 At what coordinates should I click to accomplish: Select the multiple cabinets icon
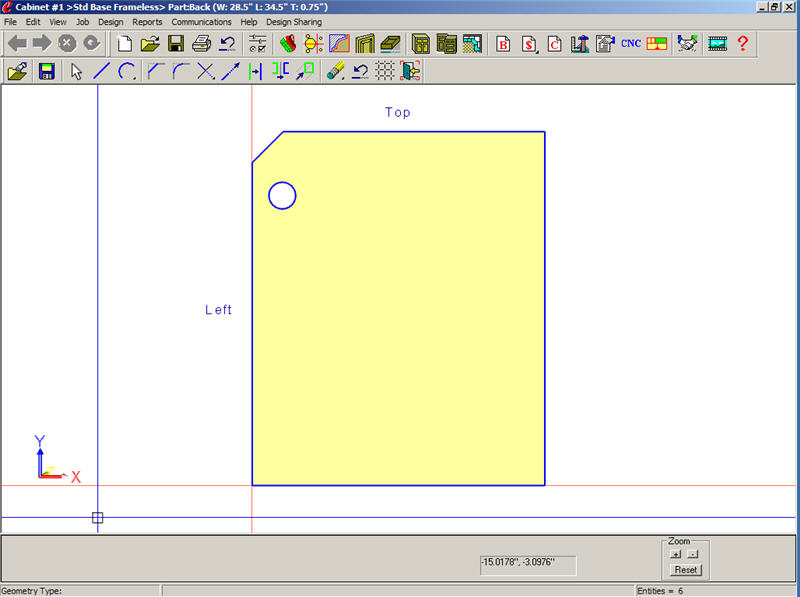[x=446, y=43]
